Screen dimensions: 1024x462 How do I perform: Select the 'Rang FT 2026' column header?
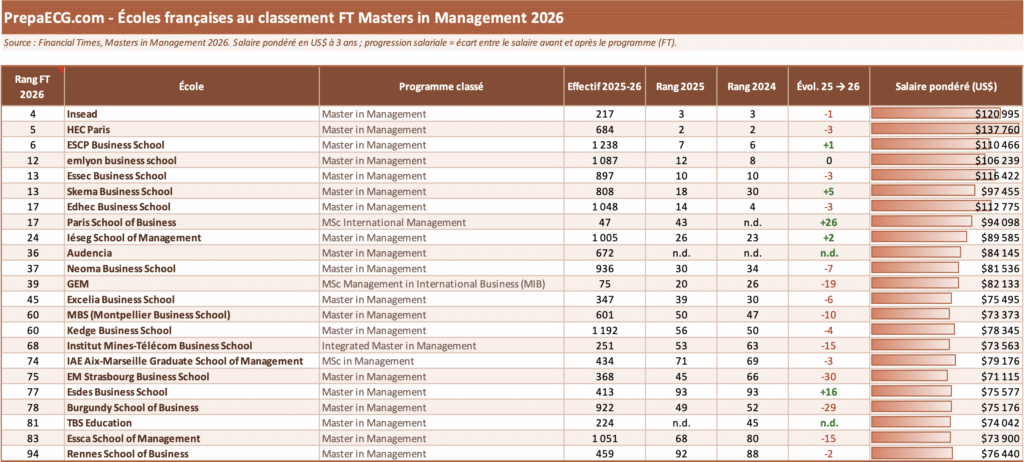[33, 86]
